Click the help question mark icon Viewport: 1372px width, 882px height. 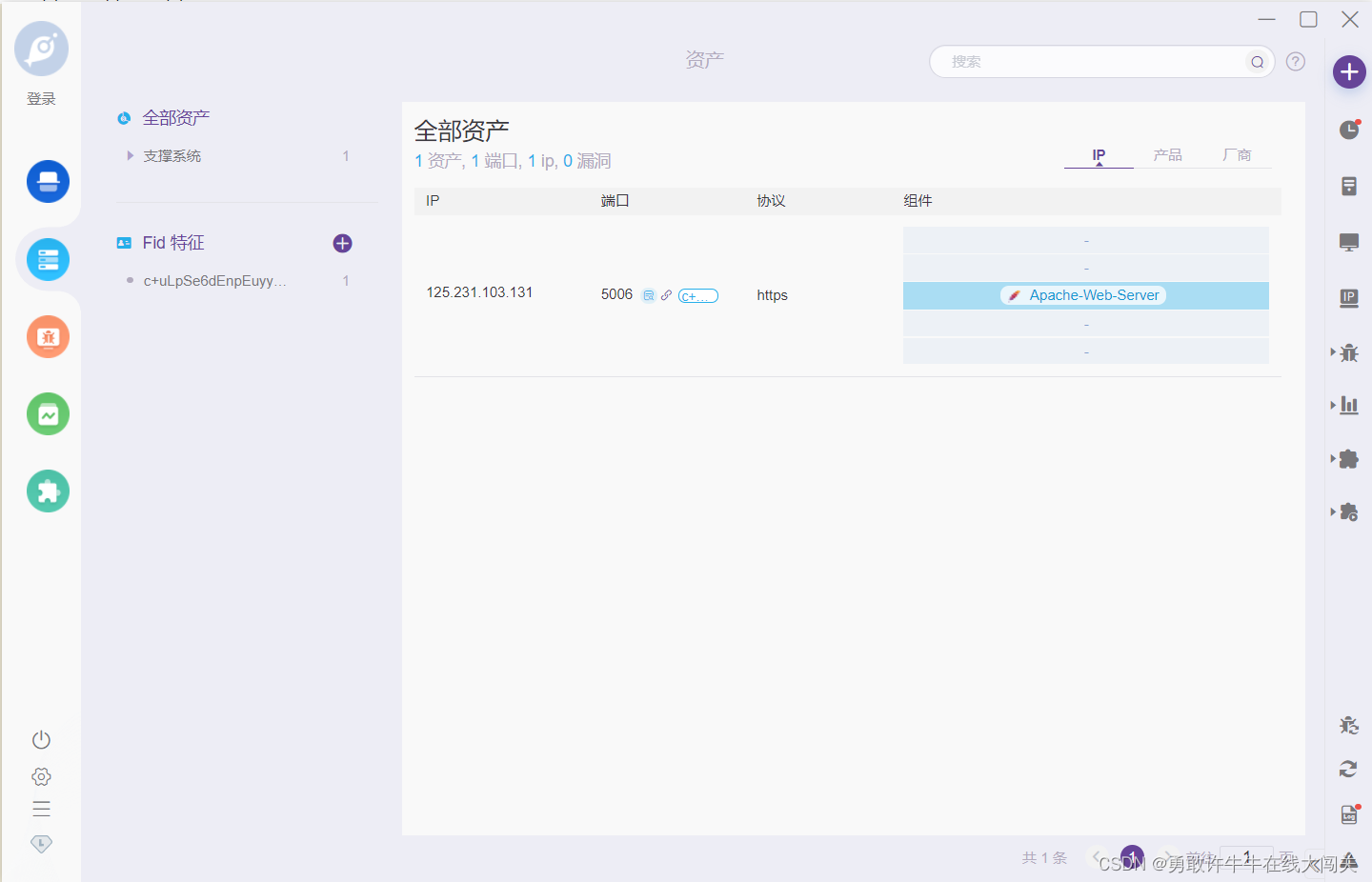click(1296, 61)
